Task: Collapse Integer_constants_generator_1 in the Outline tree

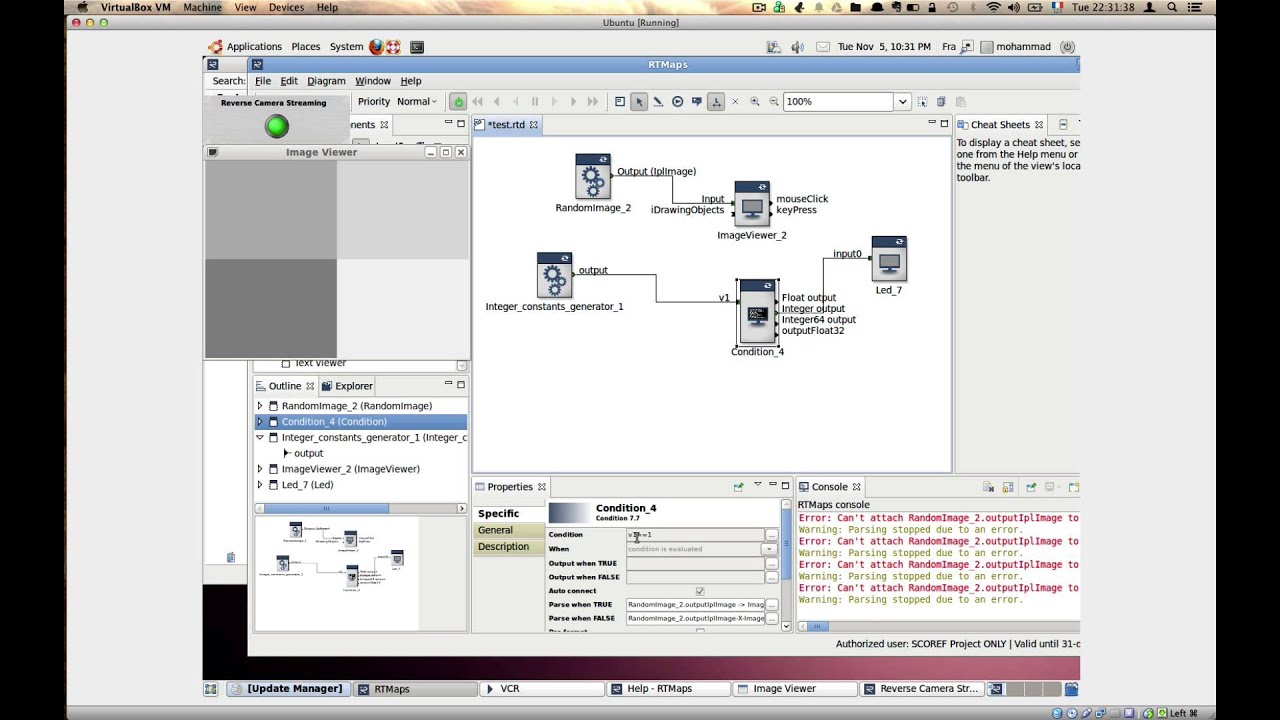Action: click(x=260, y=438)
